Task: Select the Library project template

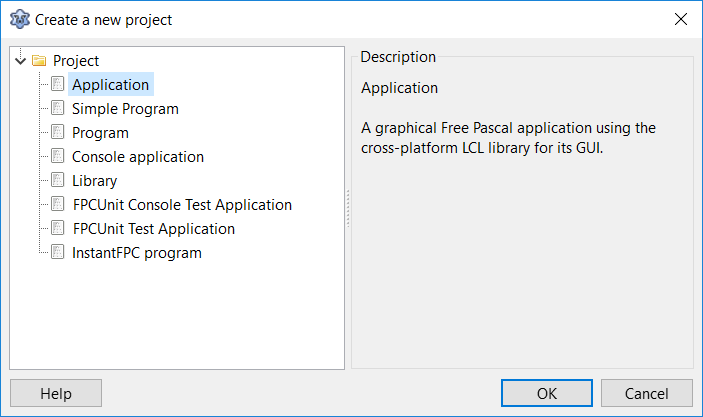Action: (x=94, y=181)
